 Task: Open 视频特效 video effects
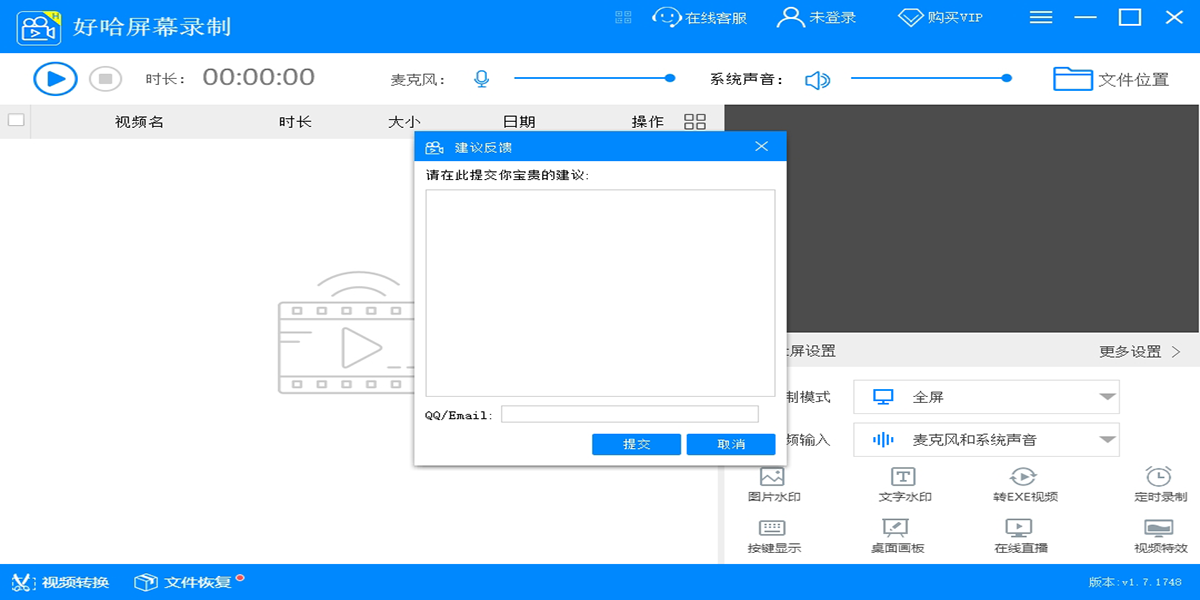click(1160, 537)
